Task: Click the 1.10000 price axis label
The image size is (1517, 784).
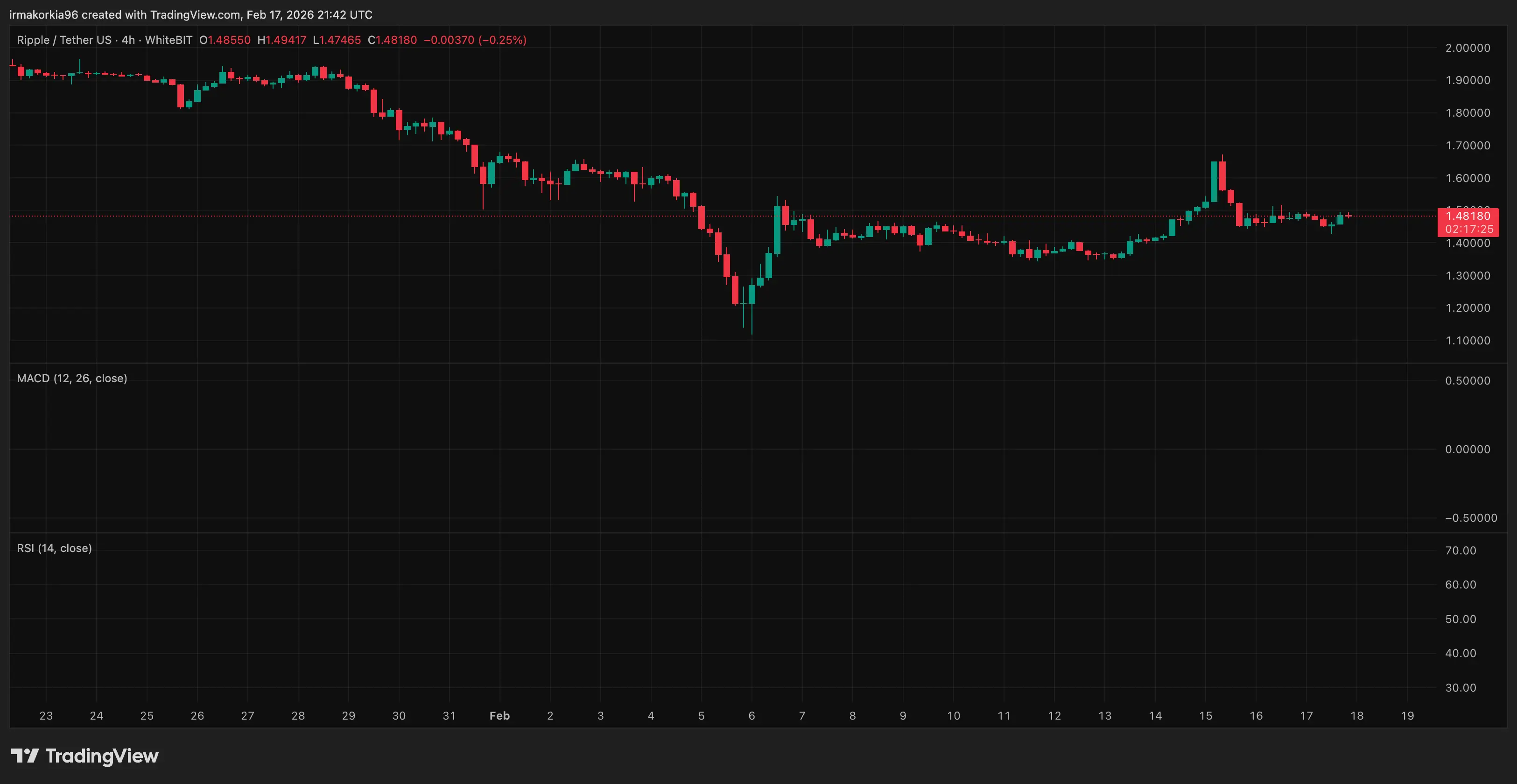Action: [1468, 340]
